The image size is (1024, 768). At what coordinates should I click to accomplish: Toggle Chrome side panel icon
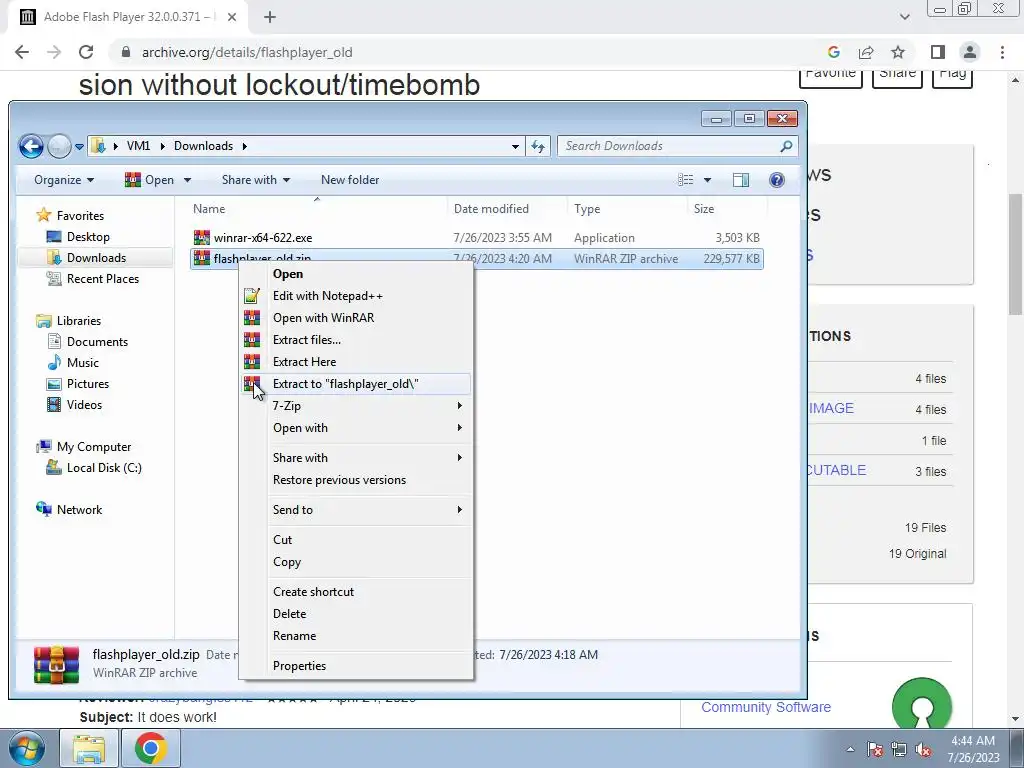[938, 52]
